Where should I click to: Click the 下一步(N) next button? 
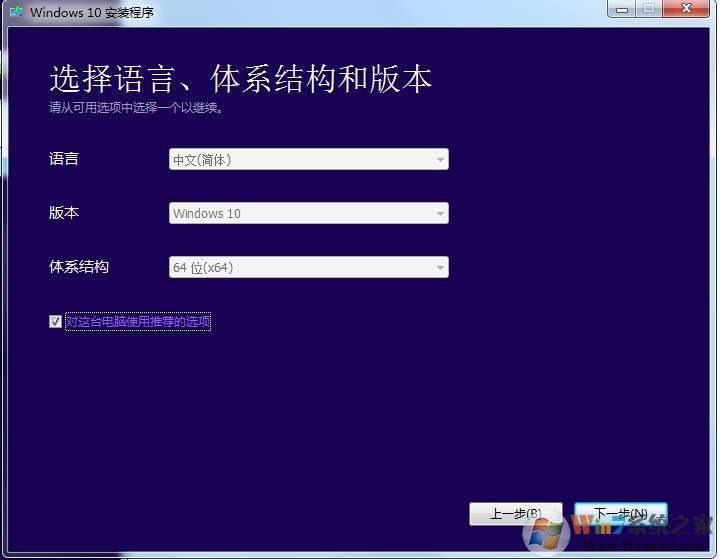coord(621,514)
